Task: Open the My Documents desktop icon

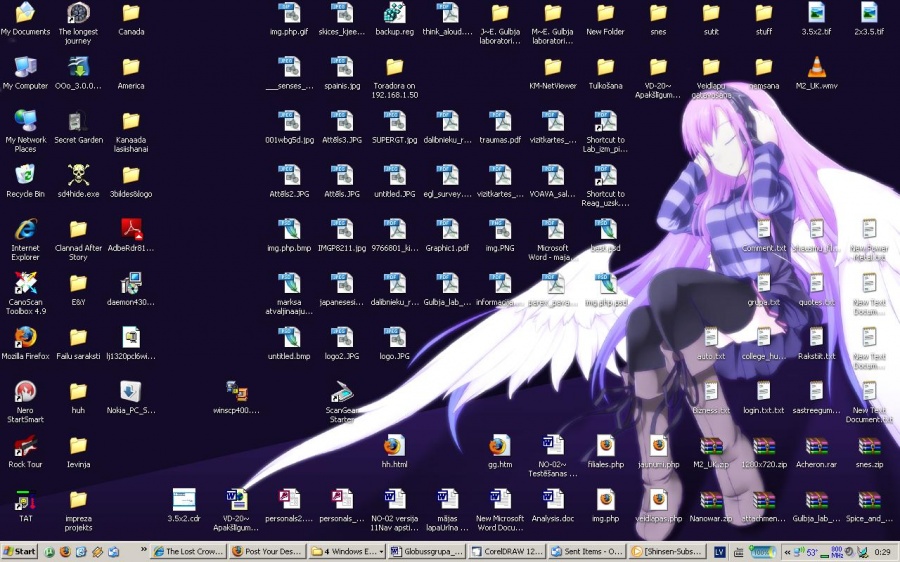Action: pyautogui.click(x=25, y=19)
